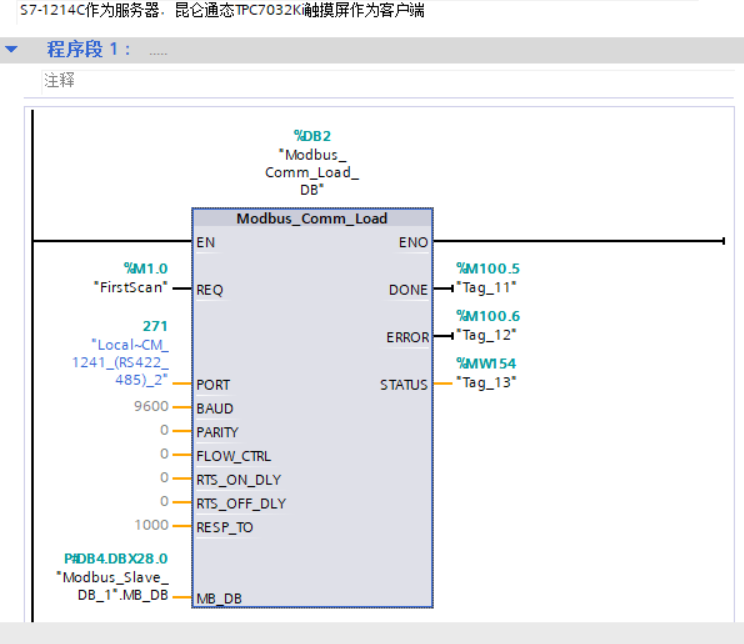This screenshot has height=644, width=744.
Task: Select the FLOW_CTRL input value 0
Action: [164, 455]
